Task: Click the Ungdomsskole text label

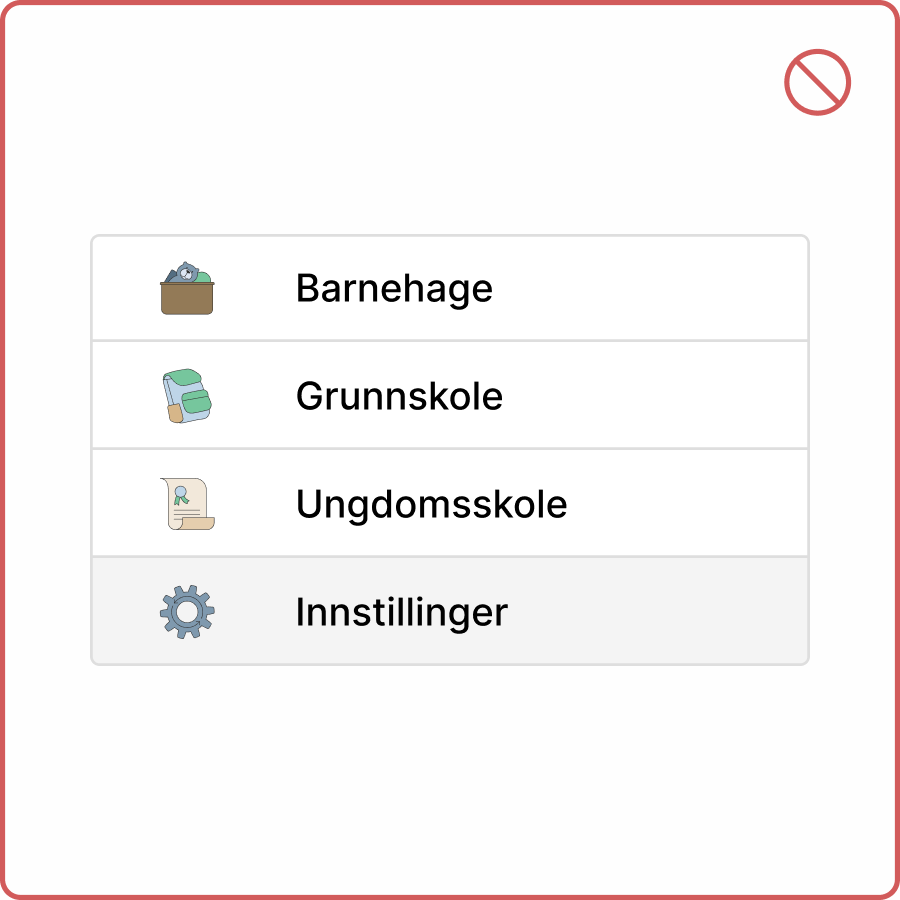Action: point(431,504)
